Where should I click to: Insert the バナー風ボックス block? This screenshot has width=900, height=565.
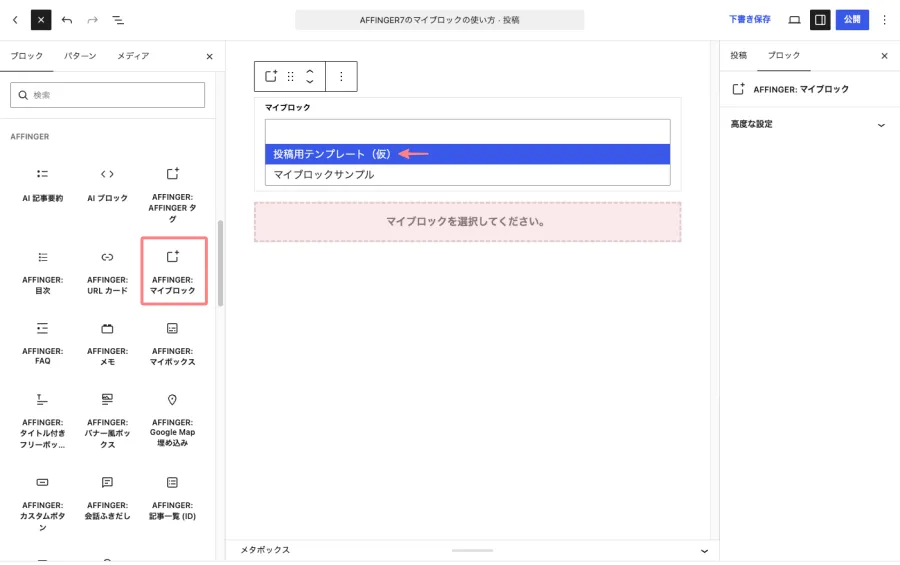pos(107,420)
